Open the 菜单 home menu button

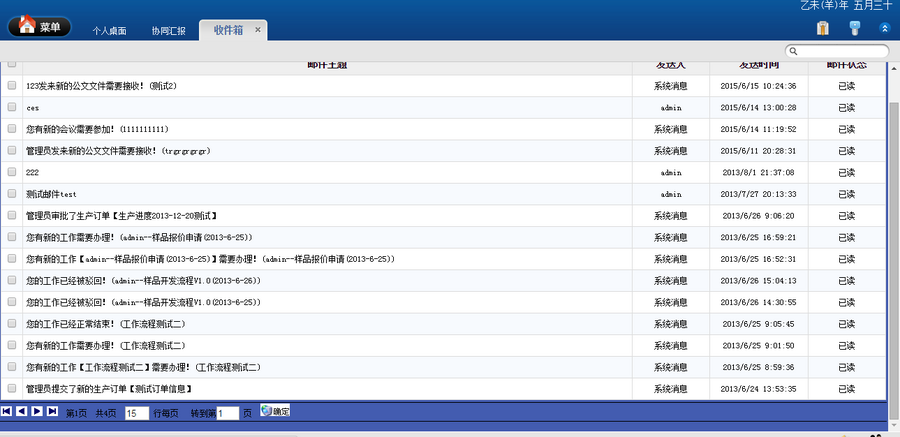(x=39, y=26)
